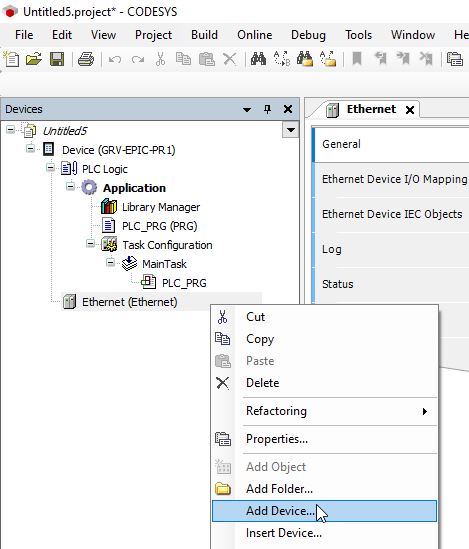Open Find using the binoculars icon

tap(258, 59)
